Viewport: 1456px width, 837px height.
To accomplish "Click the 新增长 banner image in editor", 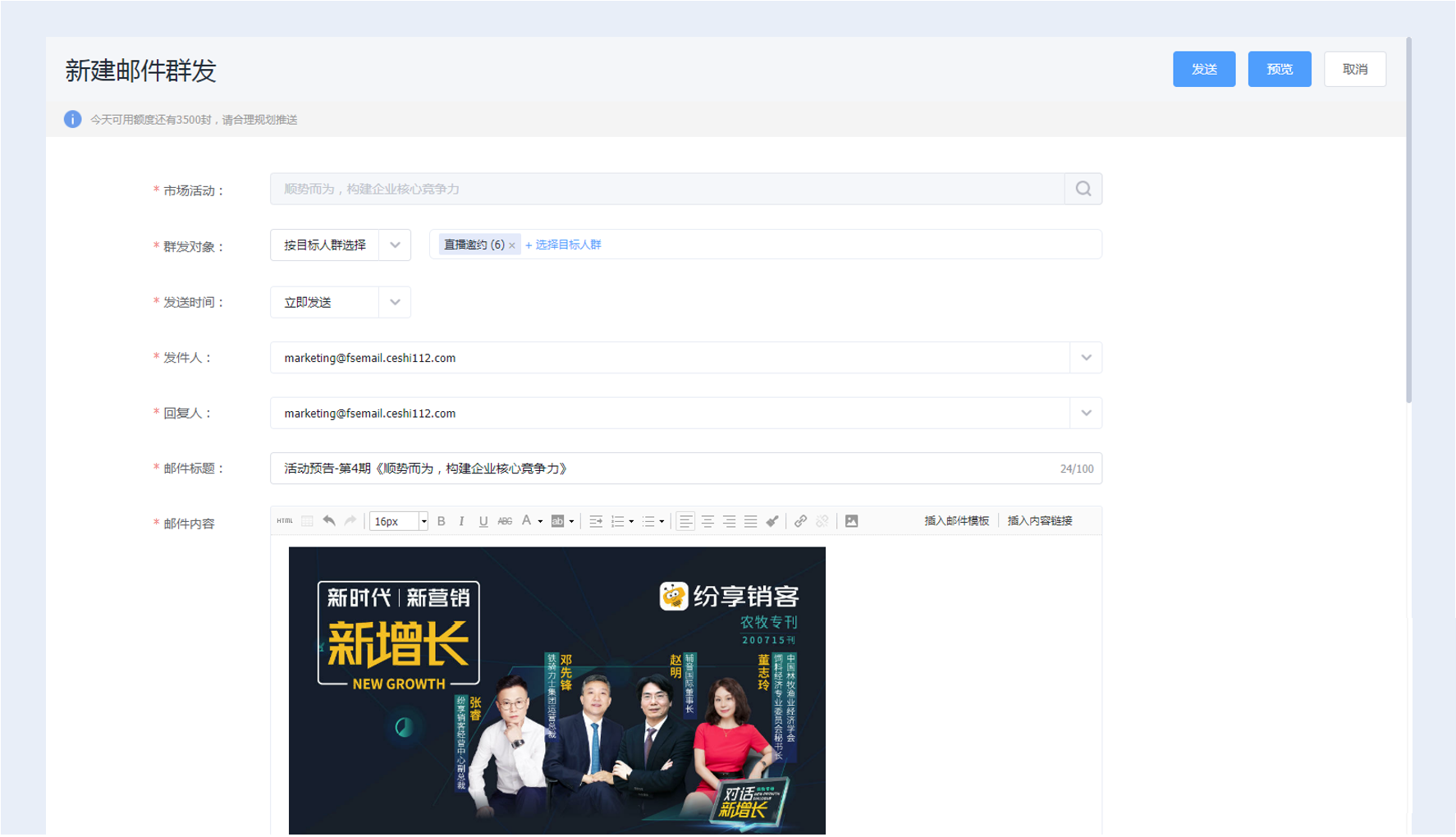I will click(x=557, y=691).
